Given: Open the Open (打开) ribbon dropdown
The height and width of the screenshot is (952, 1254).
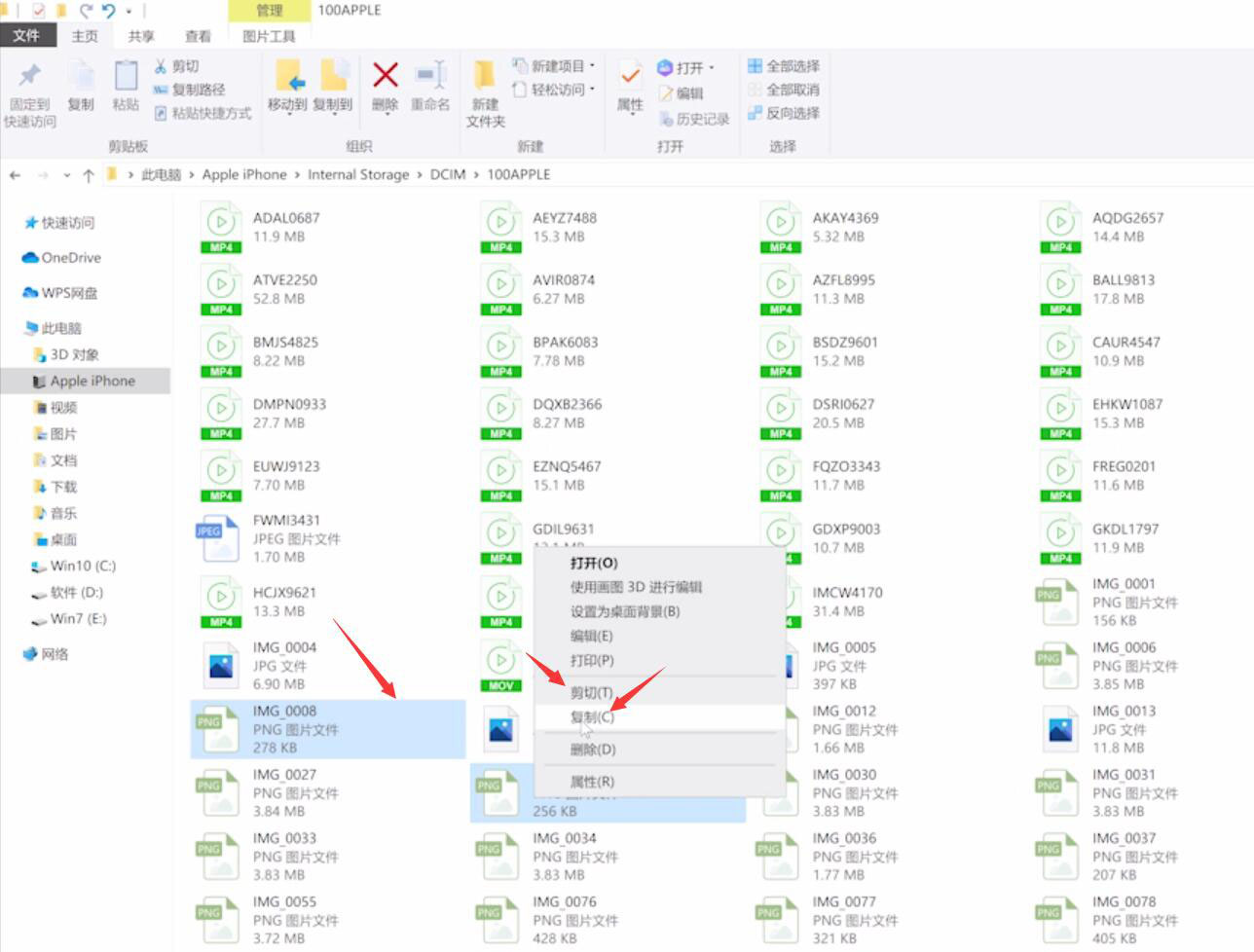Looking at the screenshot, I should (x=686, y=67).
